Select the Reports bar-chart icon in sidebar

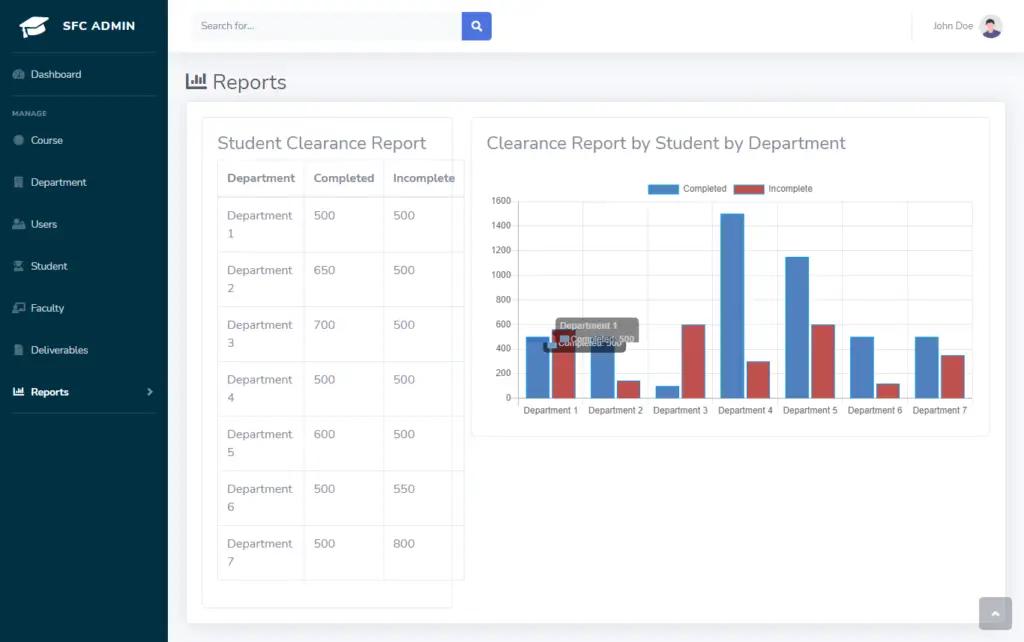click(x=21, y=391)
